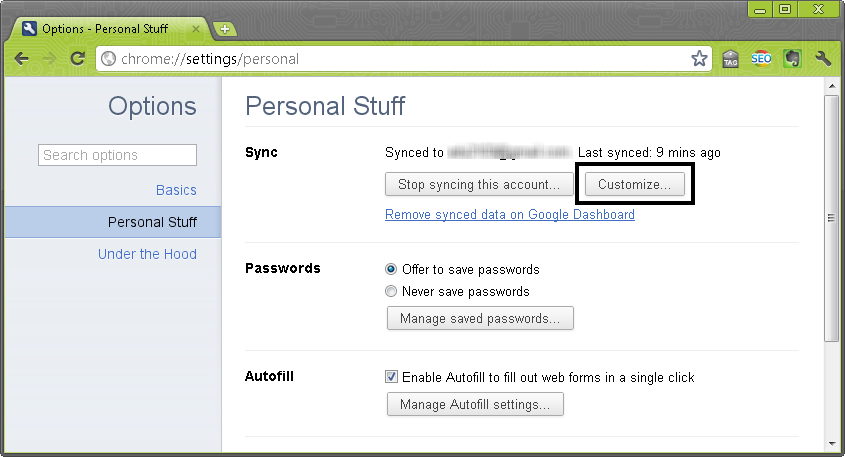Viewport: 845px width, 457px height.
Task: Click the forward navigation arrow
Action: click(x=49, y=59)
